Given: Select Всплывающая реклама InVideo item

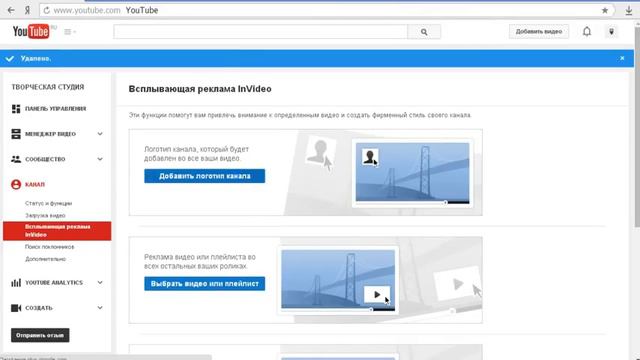Looking at the screenshot, I should click(x=57, y=231).
